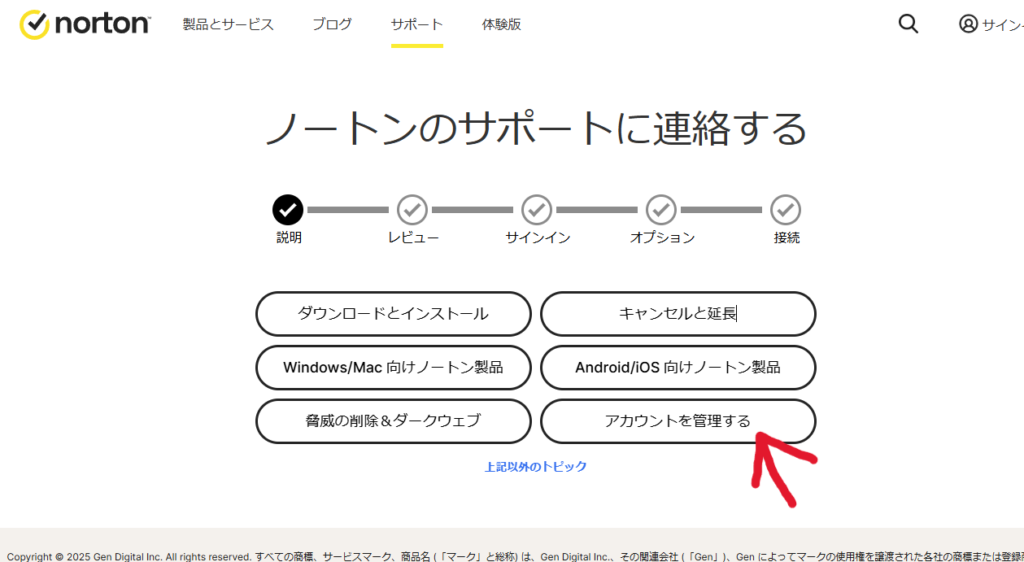The width and height of the screenshot is (1024, 562).
Task: Select the サポート menu item
Action: [x=417, y=25]
